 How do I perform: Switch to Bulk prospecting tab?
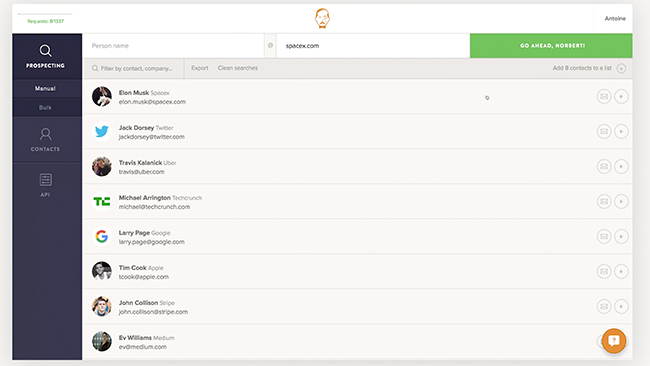[46, 107]
